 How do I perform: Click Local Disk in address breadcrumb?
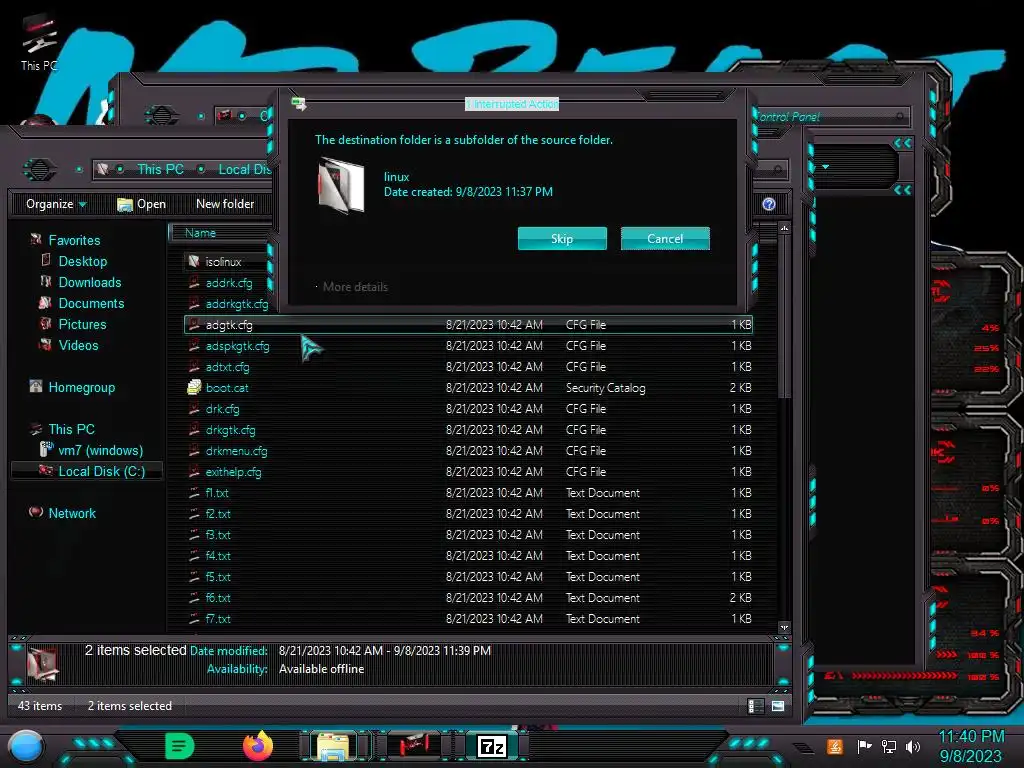[x=244, y=169]
